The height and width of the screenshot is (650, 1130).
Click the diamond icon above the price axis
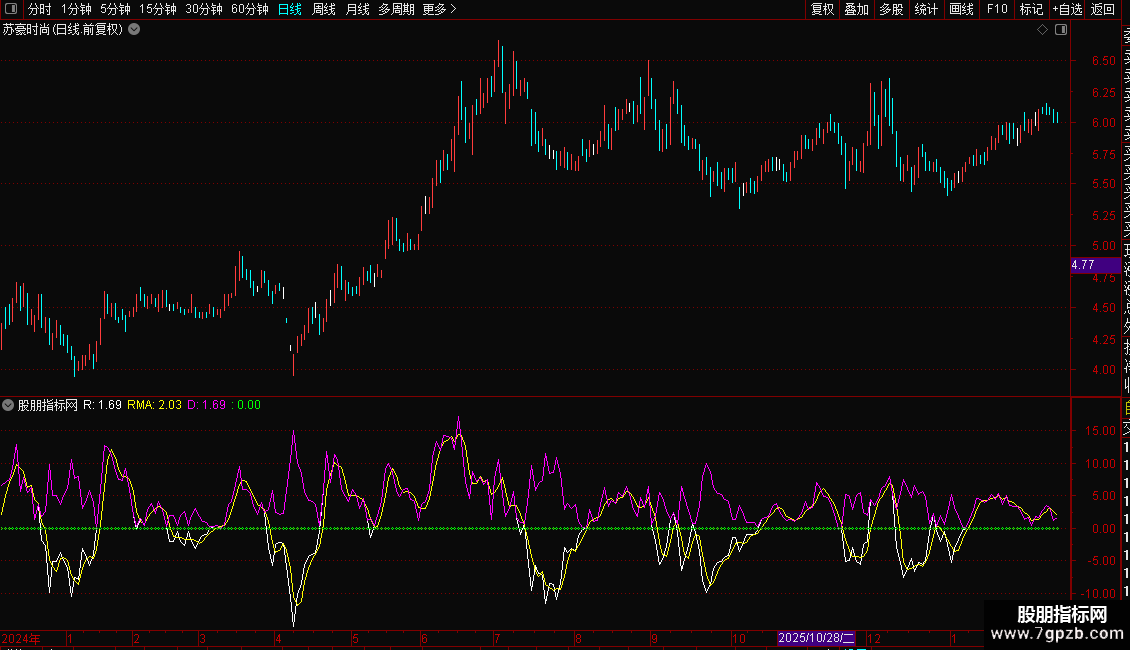coord(1043,30)
